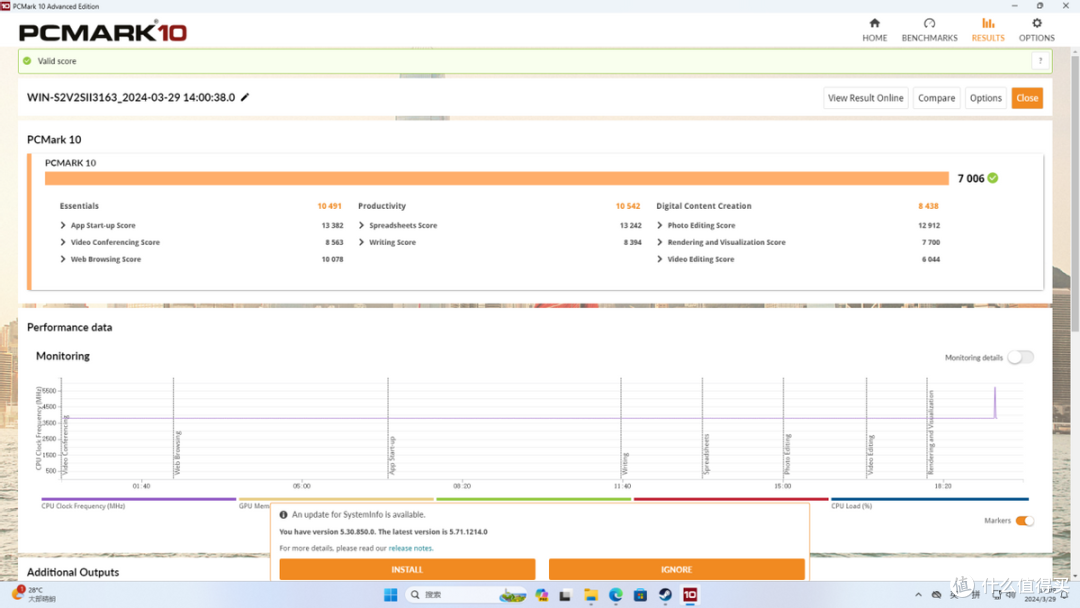1080x608 pixels.
Task: Click the Productivity score 10 542
Action: (627, 206)
